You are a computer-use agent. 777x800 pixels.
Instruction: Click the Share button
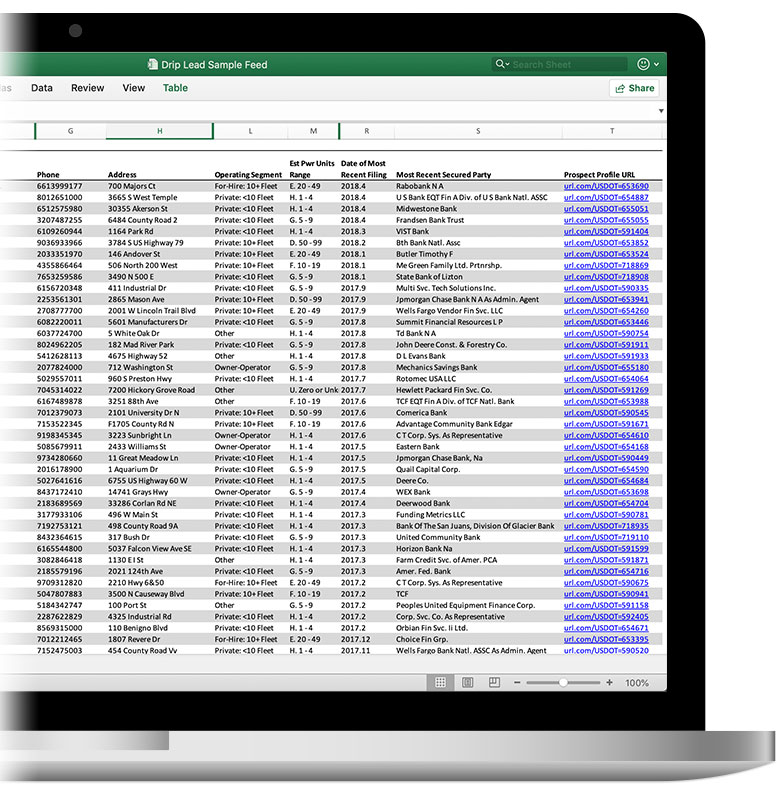tap(634, 88)
